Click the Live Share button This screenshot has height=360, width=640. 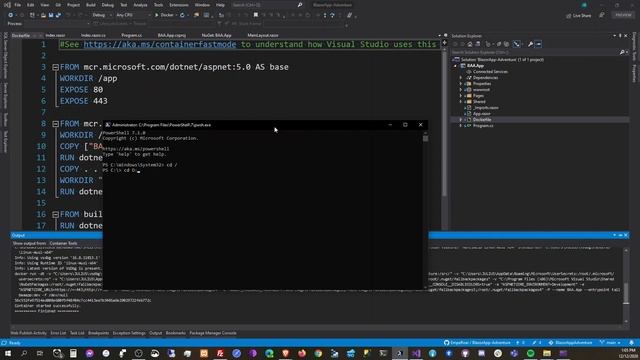579,16
